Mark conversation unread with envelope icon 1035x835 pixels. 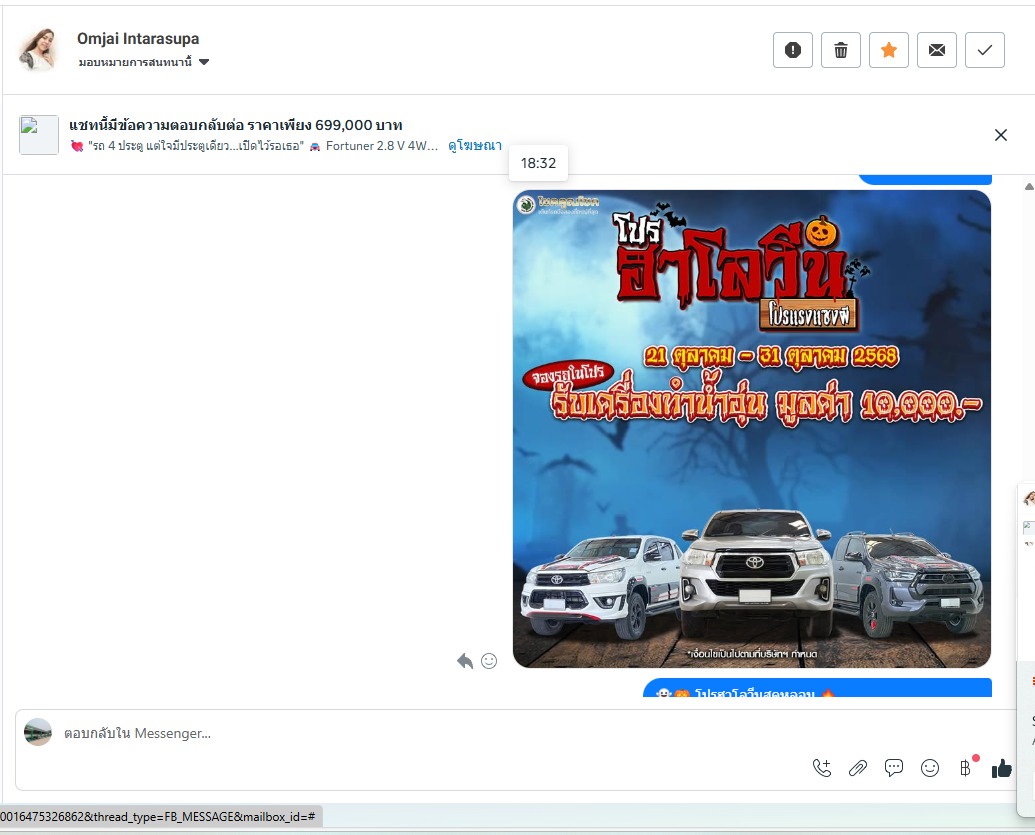(937, 50)
